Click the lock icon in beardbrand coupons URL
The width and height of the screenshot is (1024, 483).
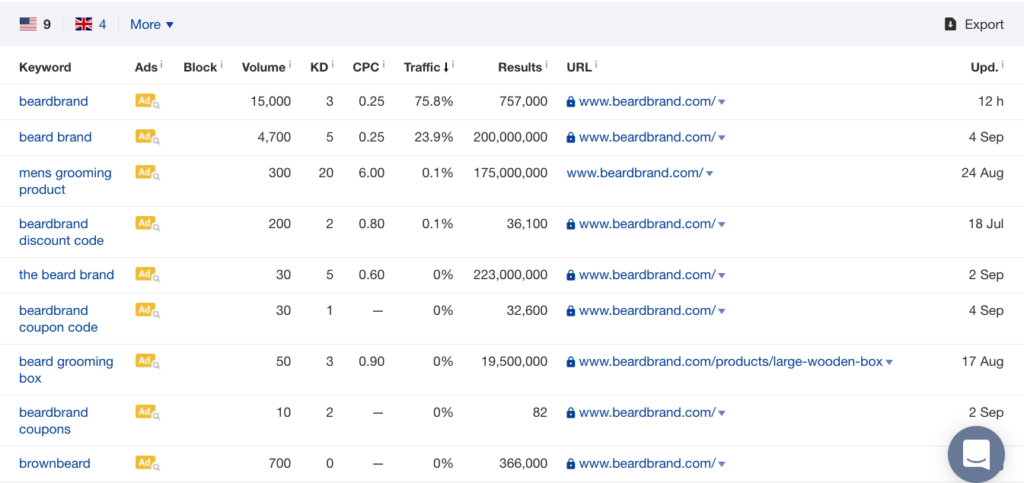[x=571, y=413]
